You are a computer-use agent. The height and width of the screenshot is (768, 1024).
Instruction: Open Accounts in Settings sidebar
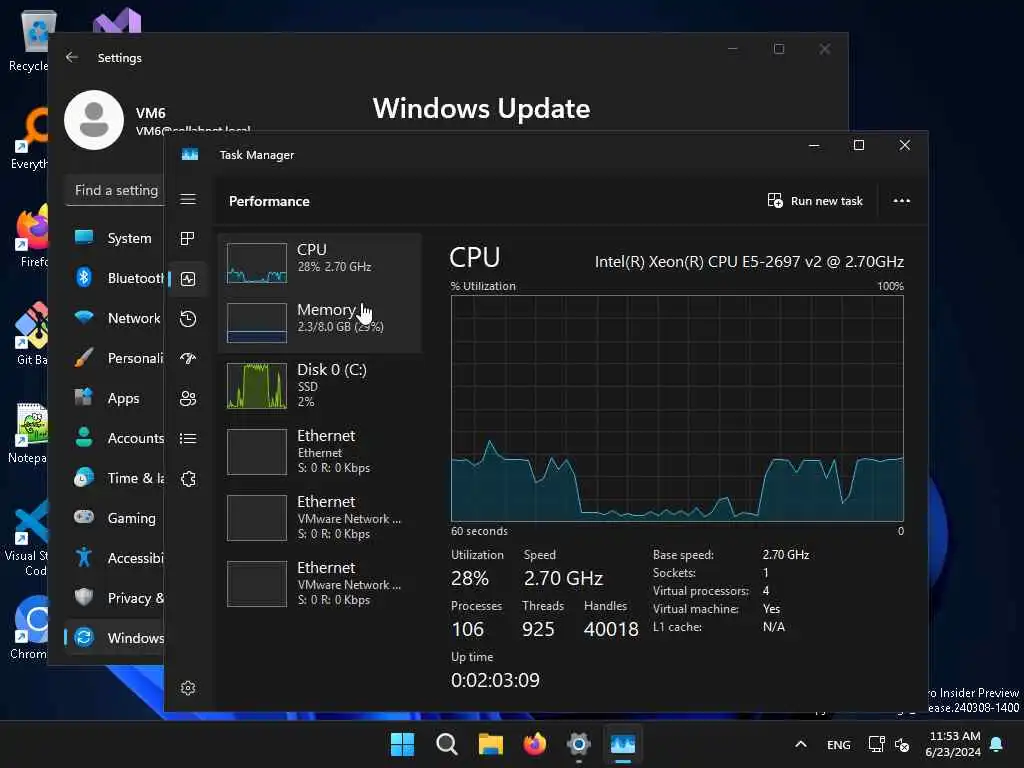pos(115,438)
